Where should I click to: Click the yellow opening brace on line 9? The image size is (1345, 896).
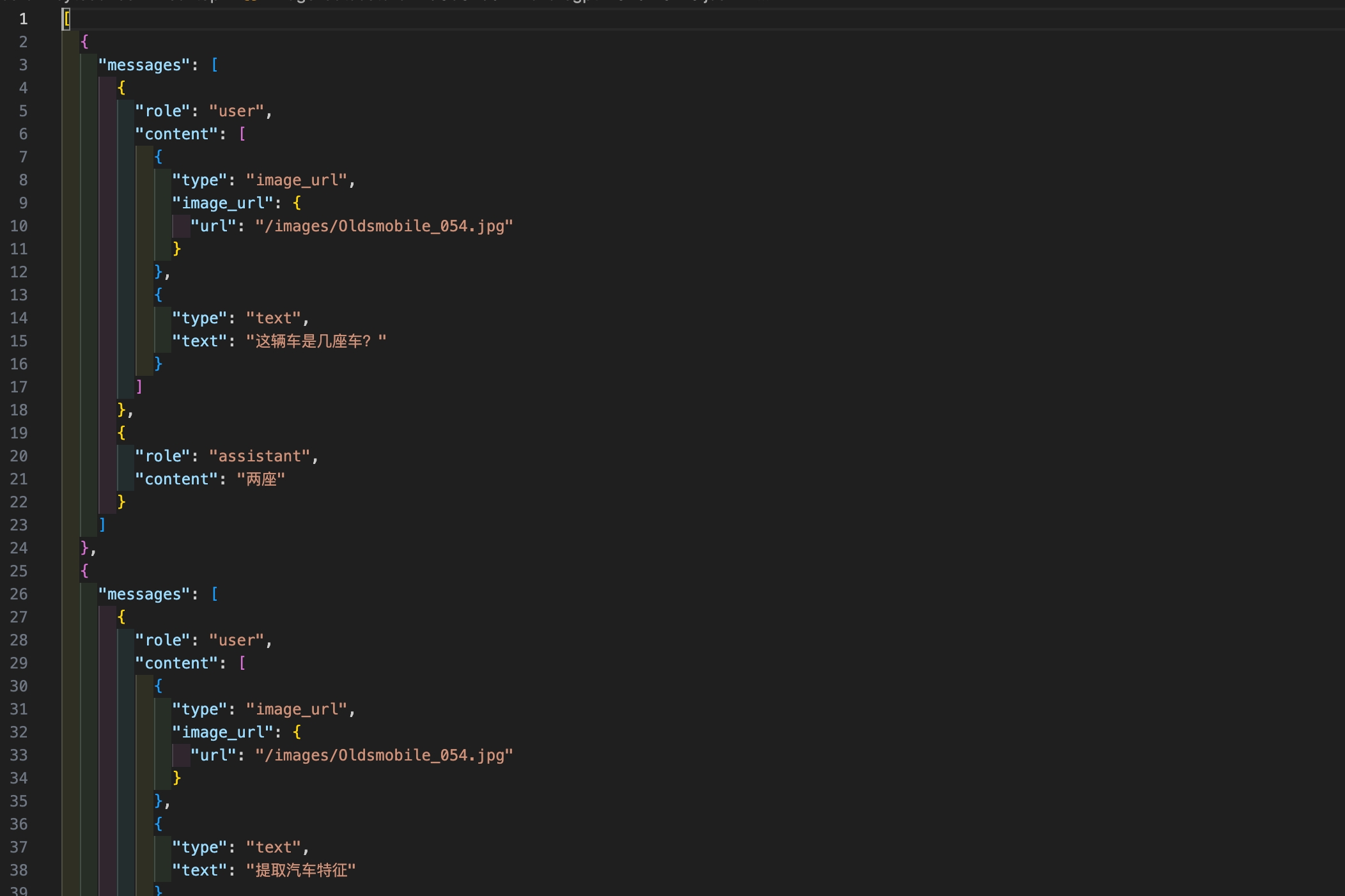coord(297,203)
